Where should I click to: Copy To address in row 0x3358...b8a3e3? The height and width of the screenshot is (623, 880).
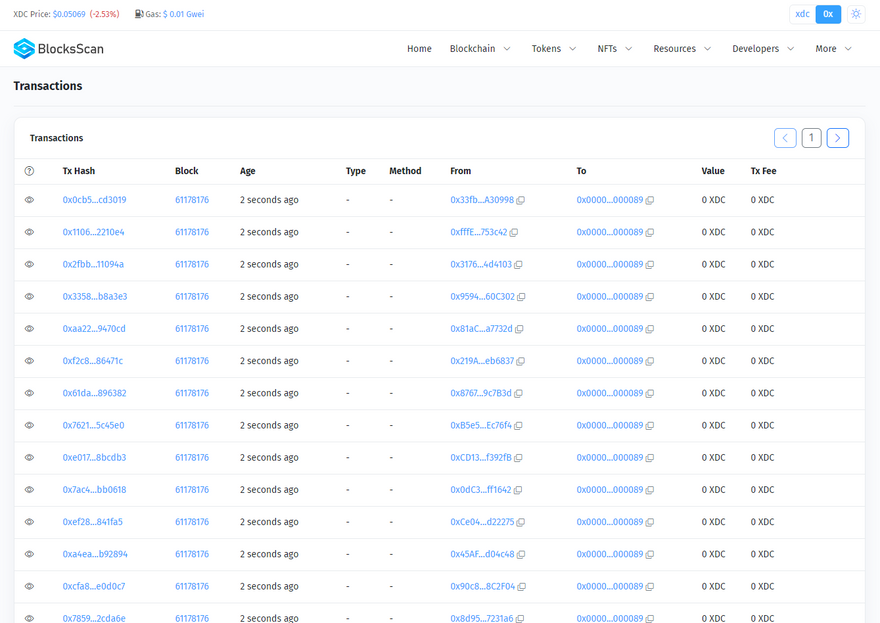(x=649, y=297)
